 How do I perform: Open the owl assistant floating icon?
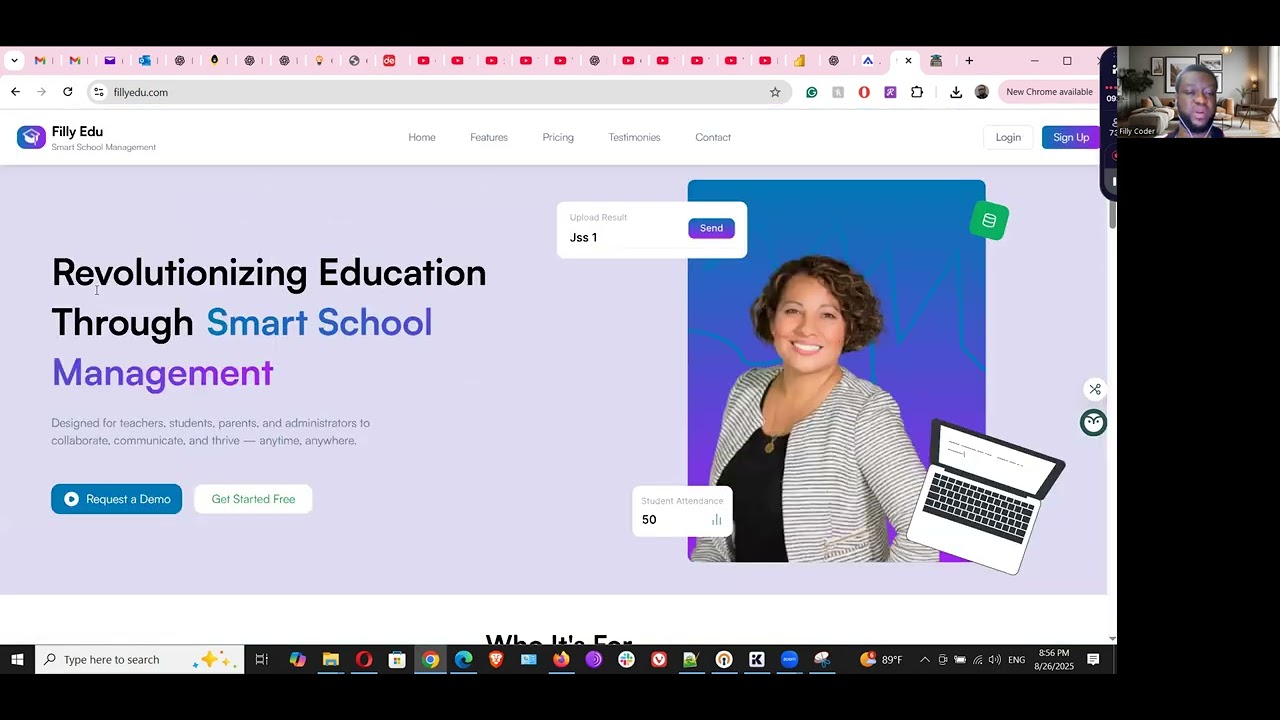pos(1093,422)
